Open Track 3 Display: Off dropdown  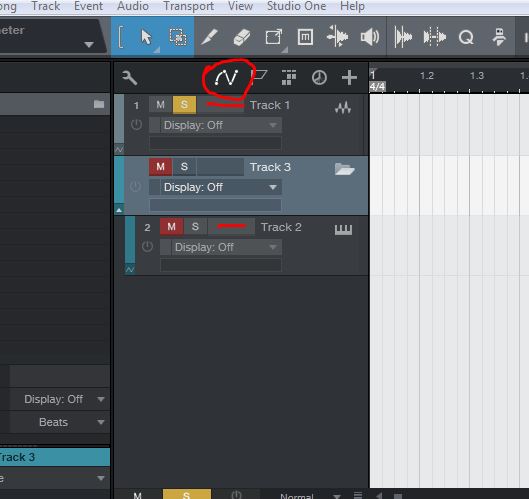tap(221, 187)
